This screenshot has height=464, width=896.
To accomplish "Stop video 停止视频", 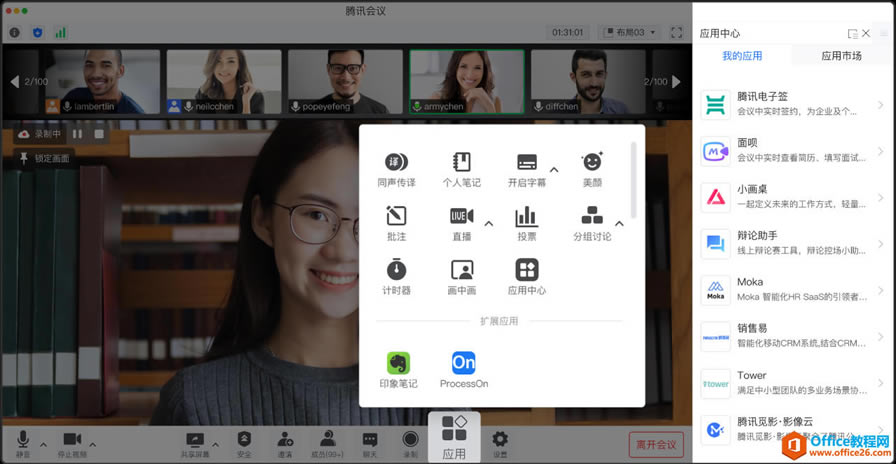I will 73,445.
